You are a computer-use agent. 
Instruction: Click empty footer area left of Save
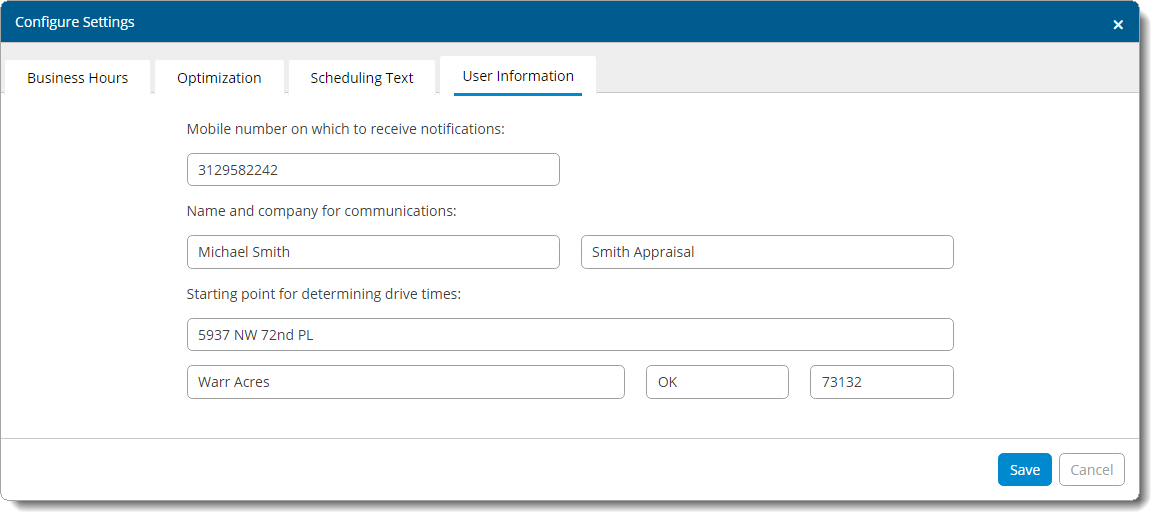click(500, 470)
